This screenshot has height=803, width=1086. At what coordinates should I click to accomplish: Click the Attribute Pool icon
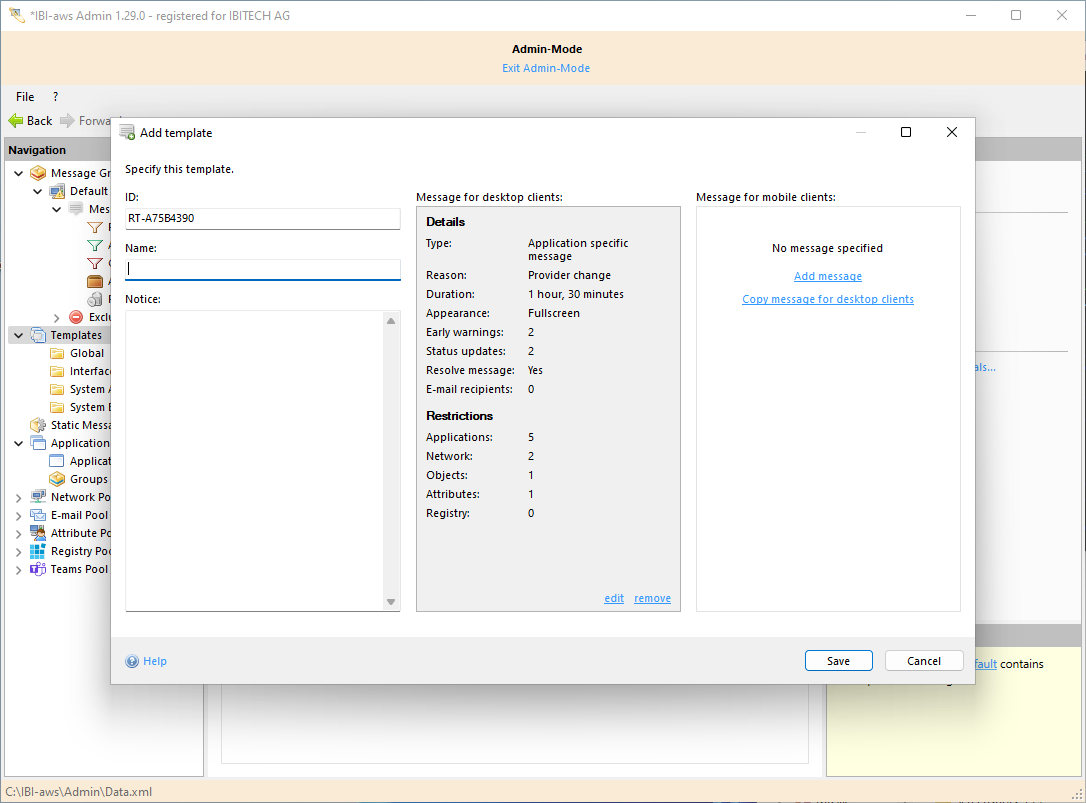tap(38, 533)
